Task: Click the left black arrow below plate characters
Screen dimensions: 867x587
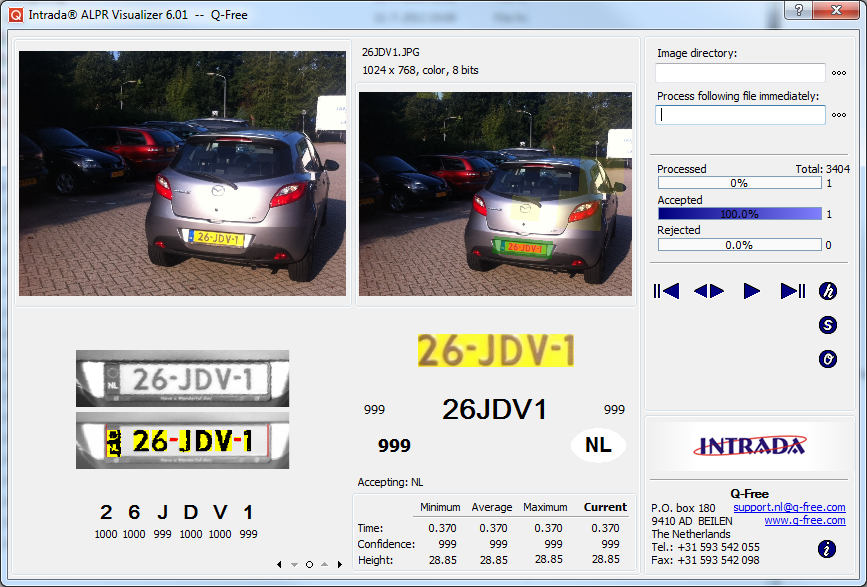Action: (x=279, y=565)
